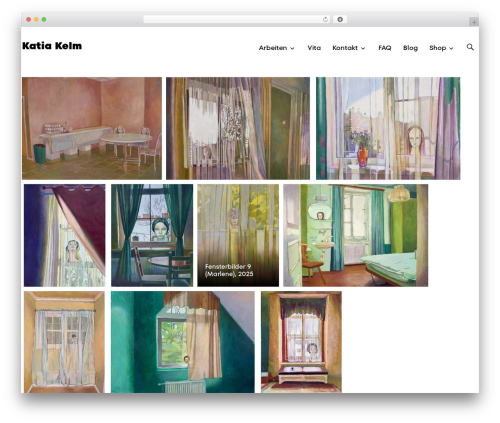Go to the Vita page
Viewport: 500px width, 423px height.
(314, 48)
